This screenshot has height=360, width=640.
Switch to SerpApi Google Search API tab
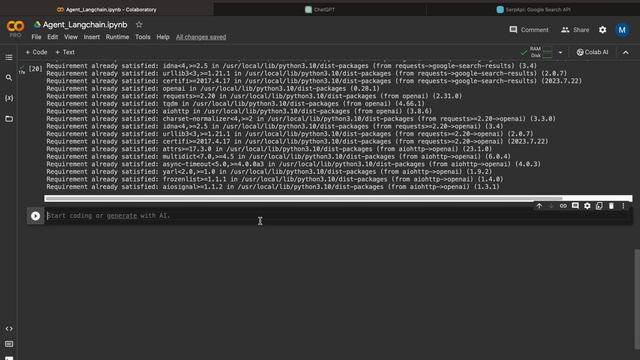point(533,9)
